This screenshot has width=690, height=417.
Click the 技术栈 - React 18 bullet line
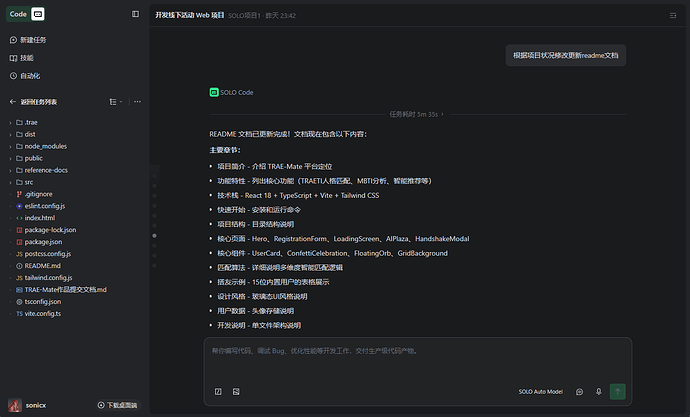[x=298, y=195]
